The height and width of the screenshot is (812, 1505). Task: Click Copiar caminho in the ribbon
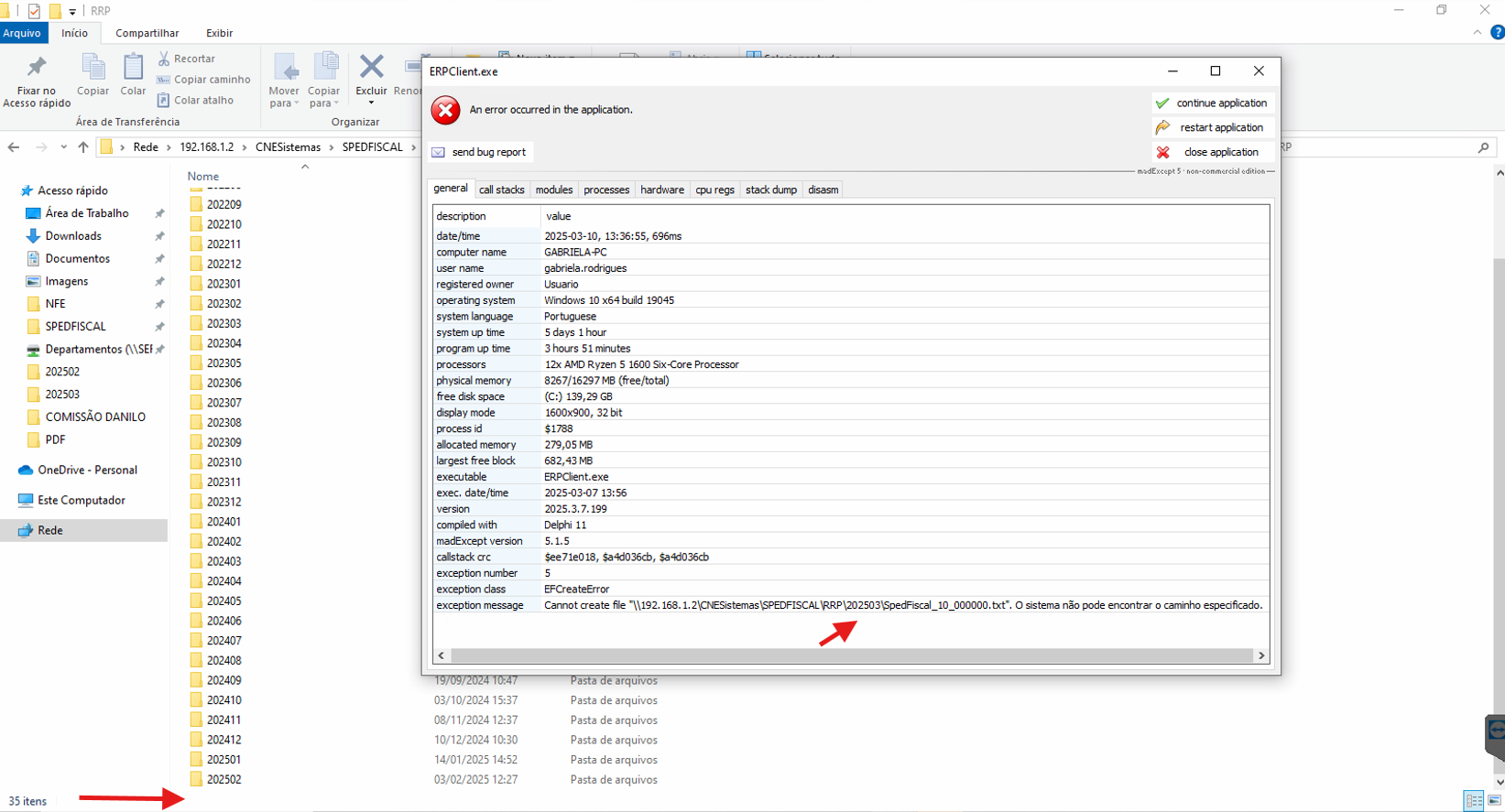pos(203,80)
